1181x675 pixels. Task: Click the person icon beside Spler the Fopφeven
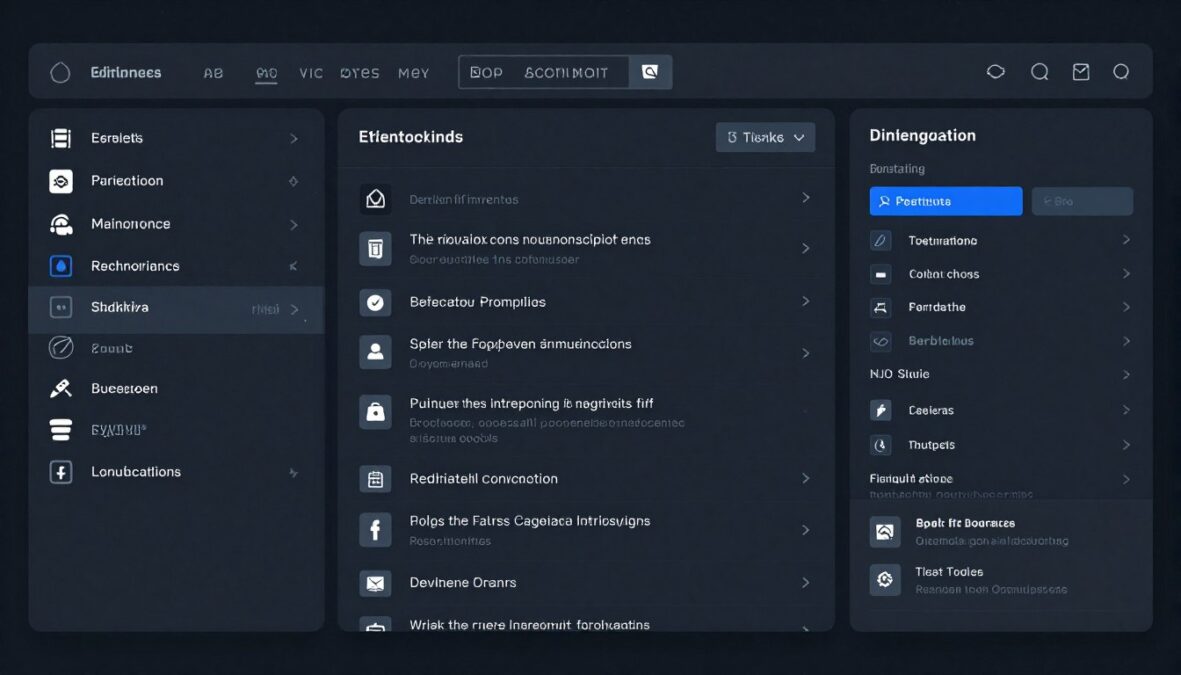[375, 352]
